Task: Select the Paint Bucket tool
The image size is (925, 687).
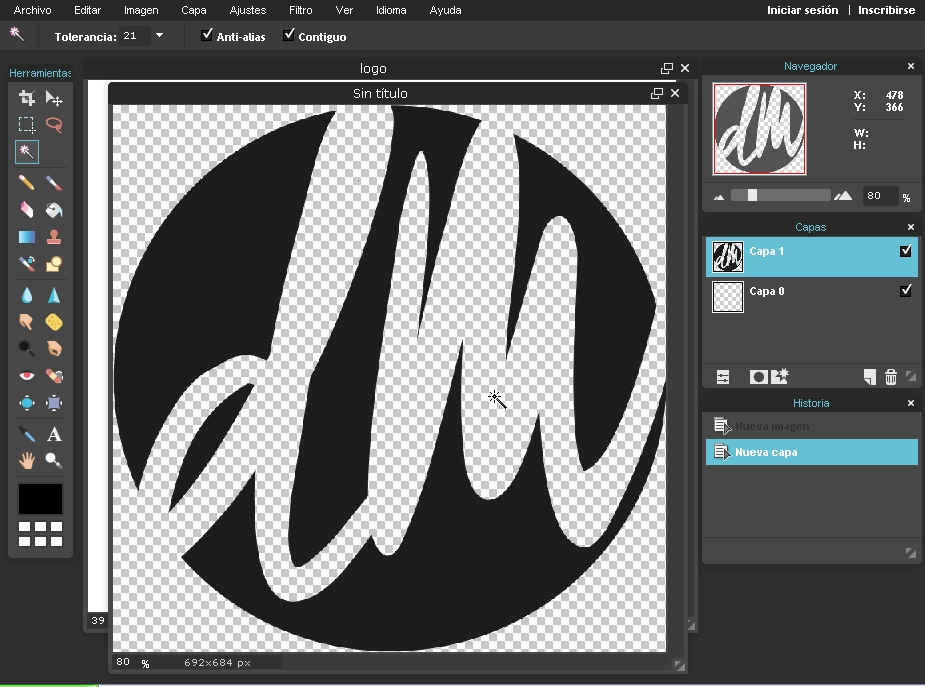Action: (x=54, y=210)
